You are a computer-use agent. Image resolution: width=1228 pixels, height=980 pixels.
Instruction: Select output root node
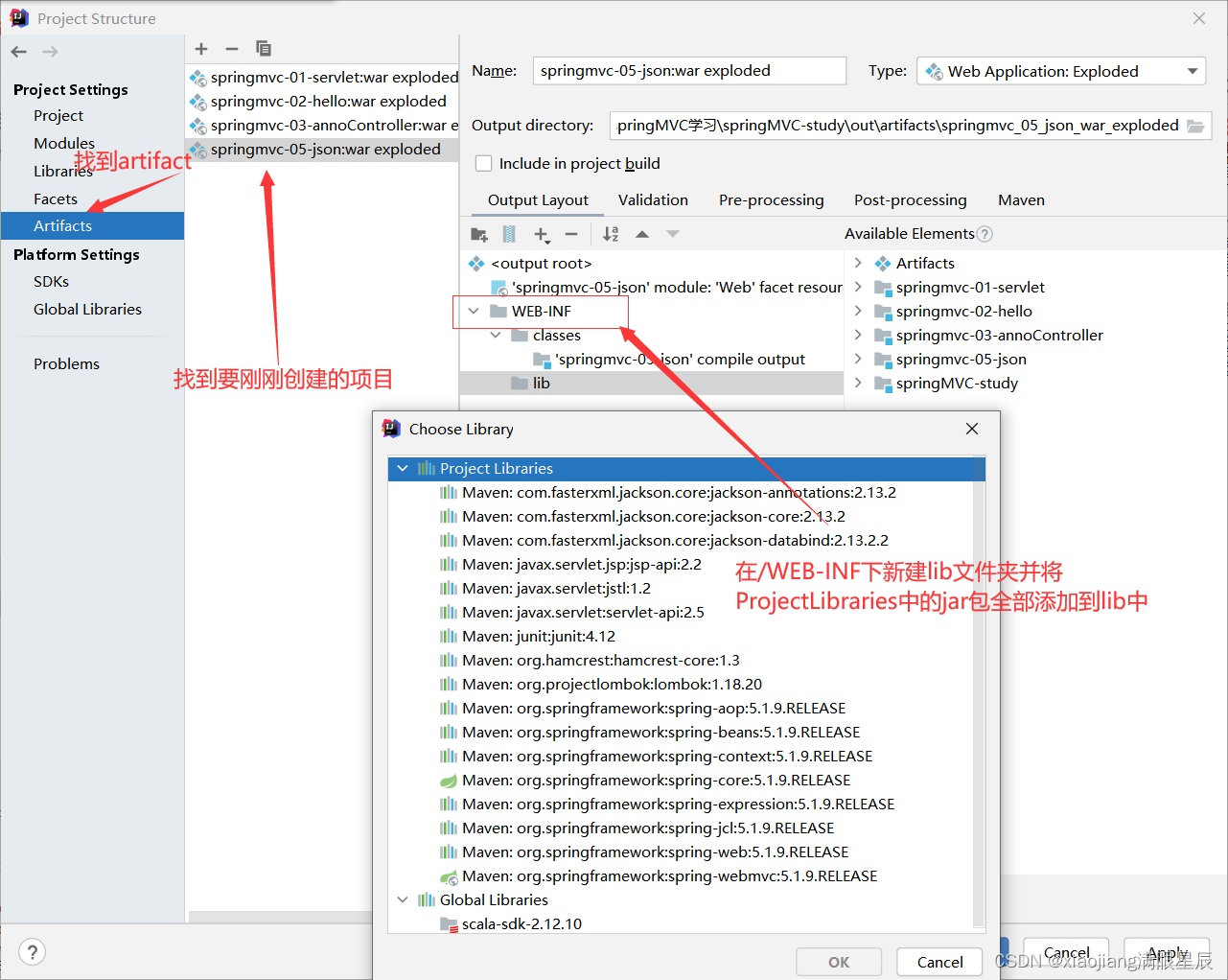(541, 263)
